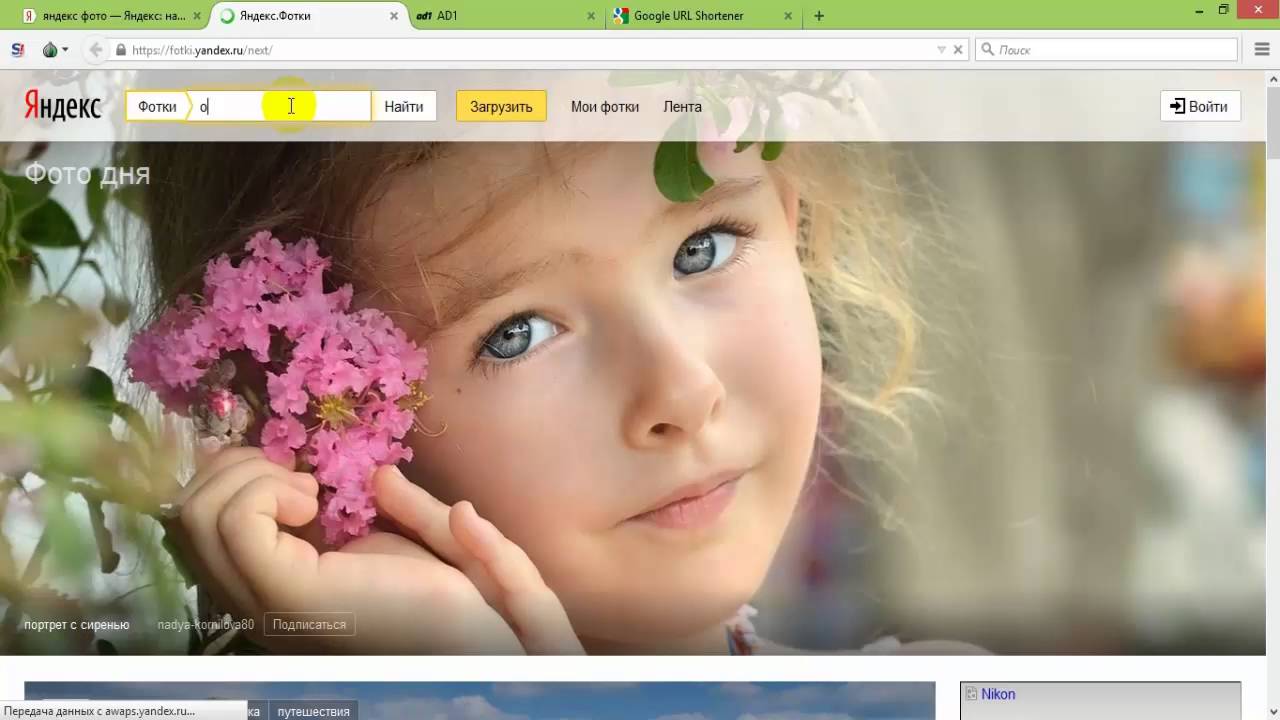Viewport: 1280px width, 720px height.
Task: Close the Google URL Shortener tab
Action: [788, 16]
